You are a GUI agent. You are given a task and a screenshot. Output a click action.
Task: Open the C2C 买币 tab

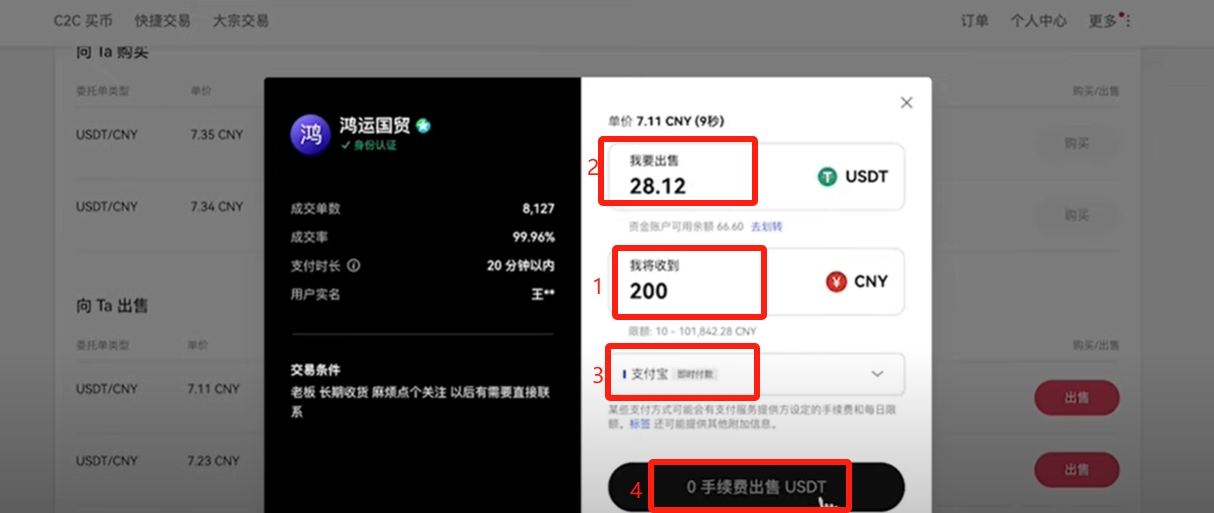point(83,20)
